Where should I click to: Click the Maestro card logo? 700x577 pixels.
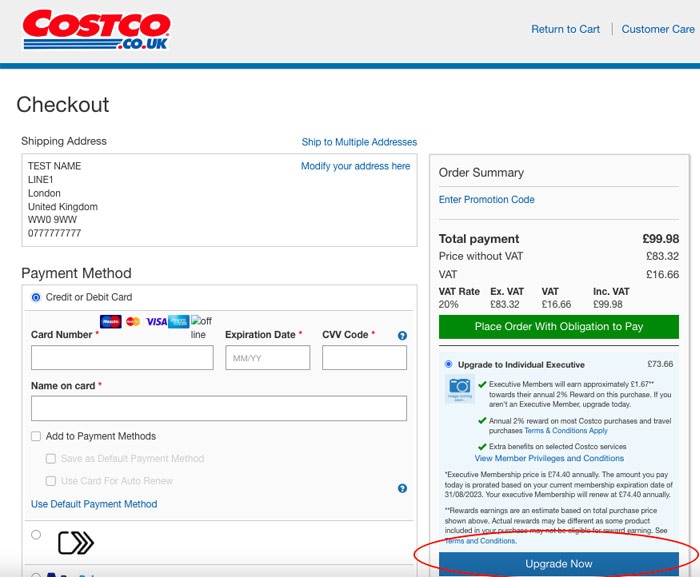pos(111,322)
